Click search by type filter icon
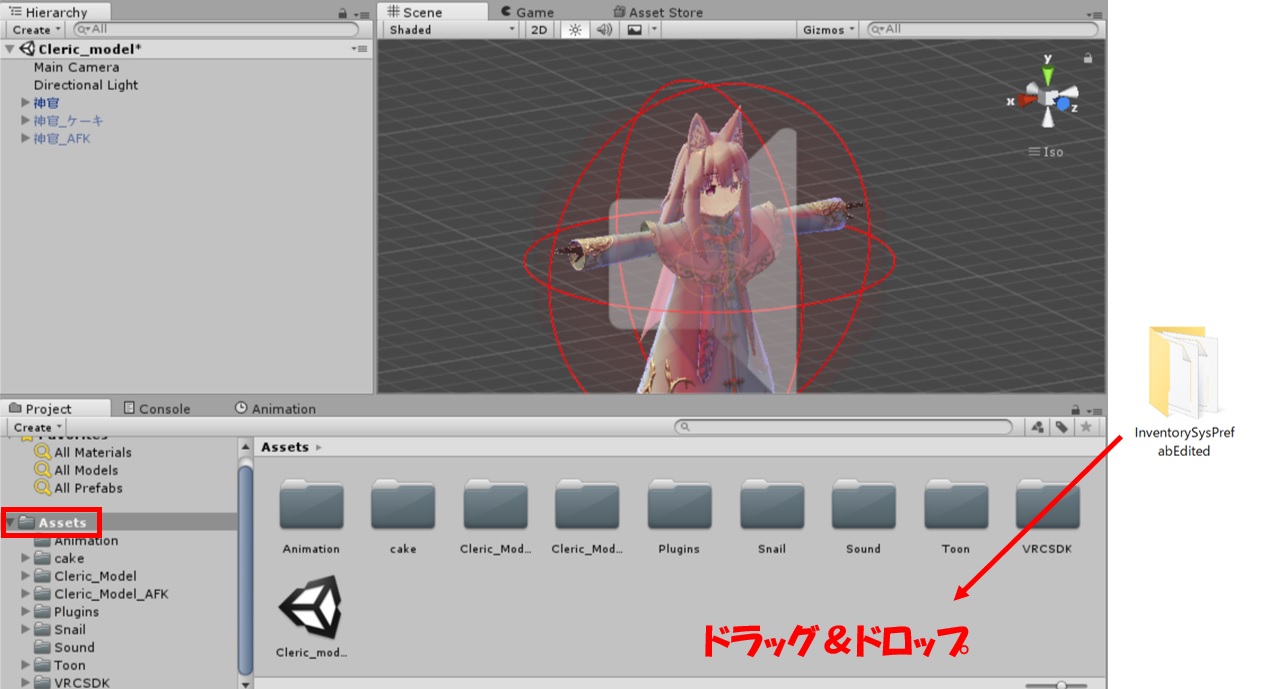This screenshot has width=1262, height=689. pyautogui.click(x=1037, y=427)
